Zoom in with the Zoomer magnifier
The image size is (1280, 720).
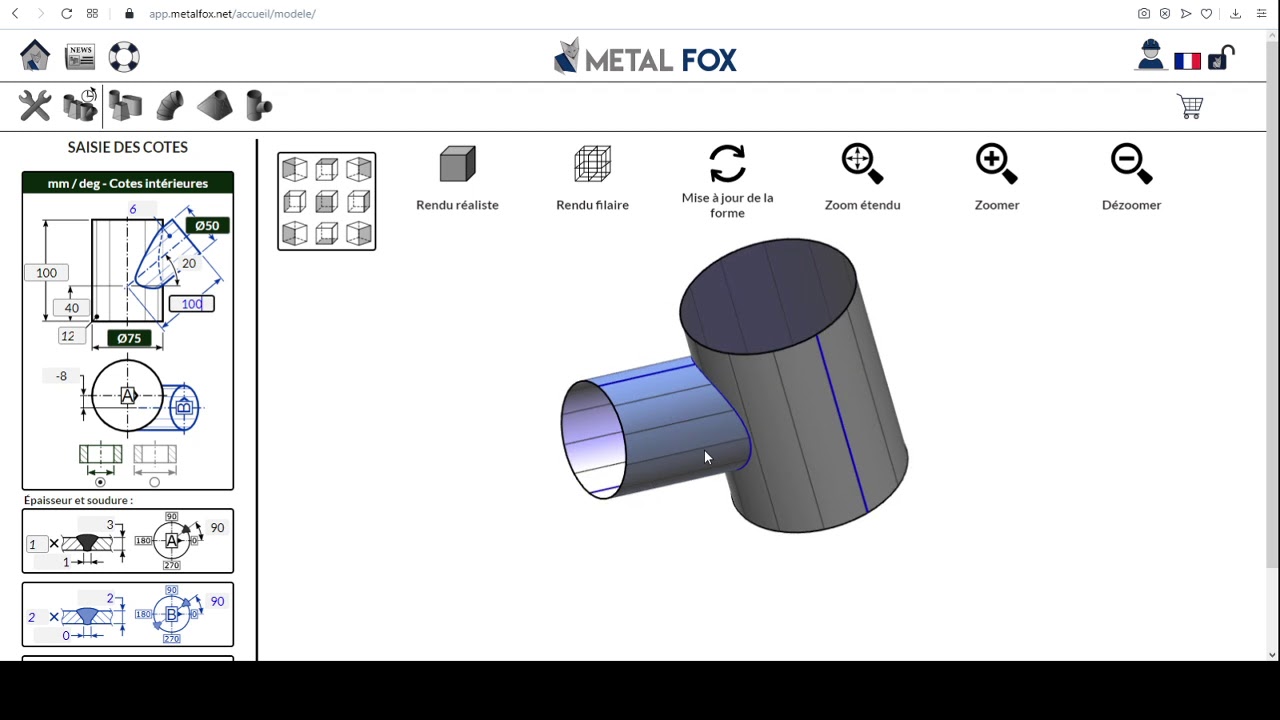[997, 178]
